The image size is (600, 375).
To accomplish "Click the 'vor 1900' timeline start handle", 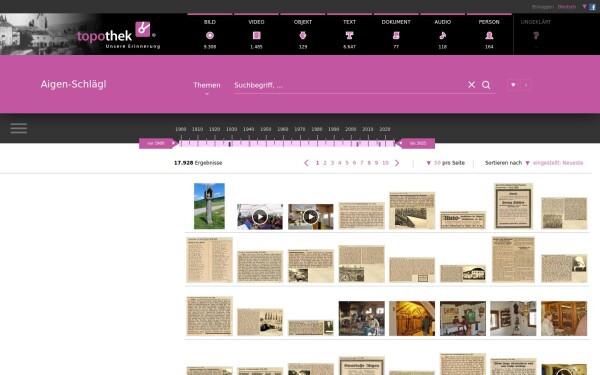I will tap(158, 143).
